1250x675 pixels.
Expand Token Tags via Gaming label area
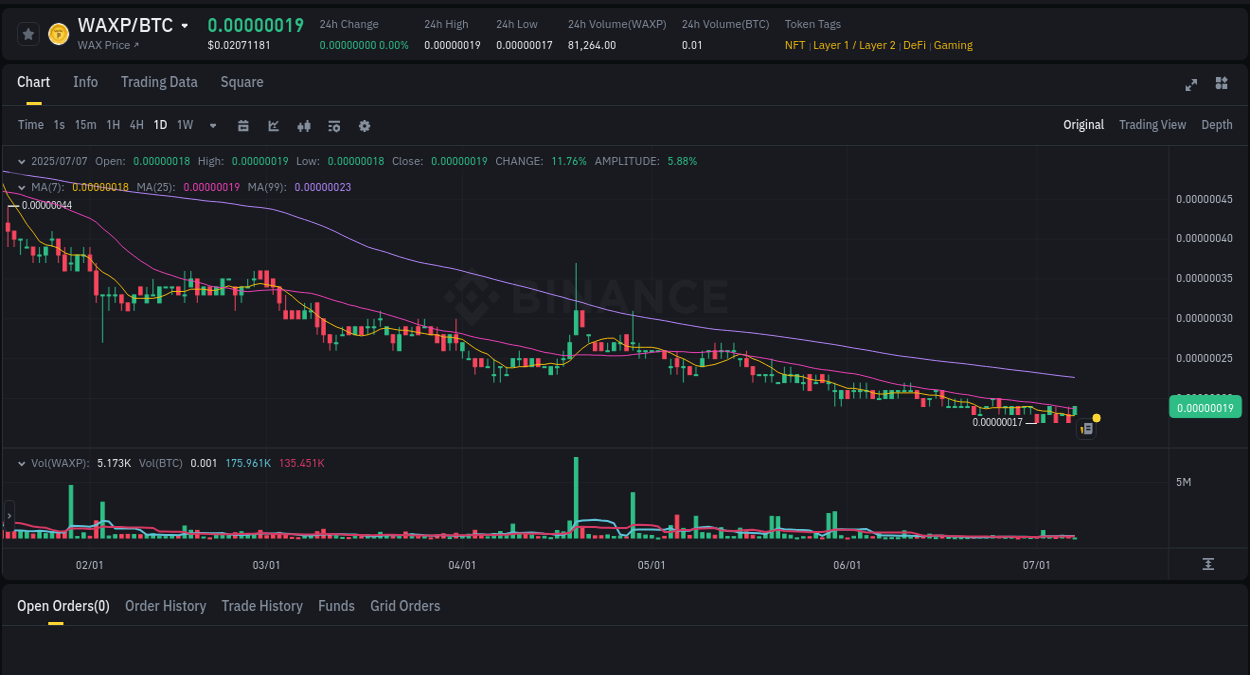953,45
